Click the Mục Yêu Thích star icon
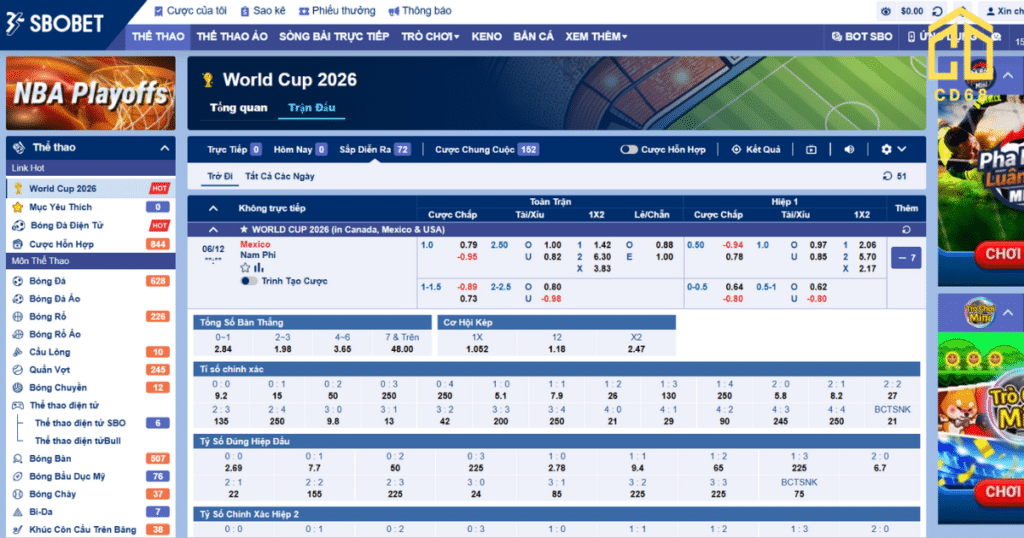Screen dimensions: 1024x538 (x=18, y=207)
